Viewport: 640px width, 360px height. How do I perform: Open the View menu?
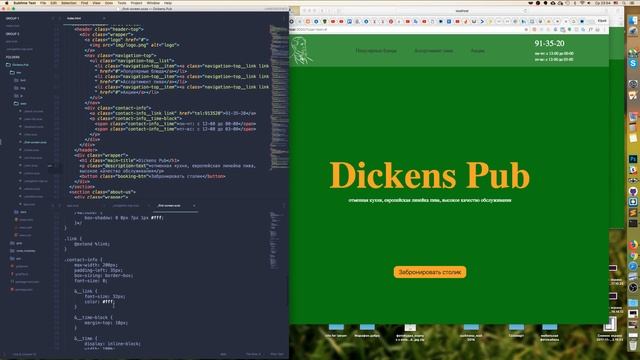click(97, 3)
